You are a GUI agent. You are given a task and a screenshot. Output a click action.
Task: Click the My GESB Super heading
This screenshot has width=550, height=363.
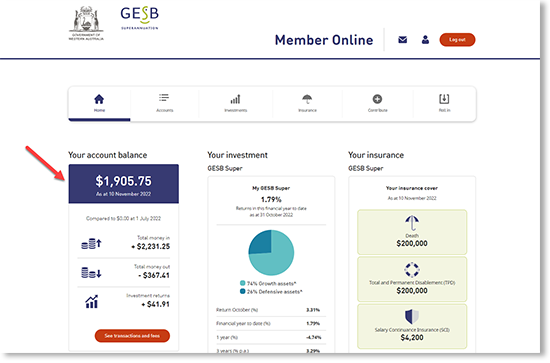[x=271, y=188]
